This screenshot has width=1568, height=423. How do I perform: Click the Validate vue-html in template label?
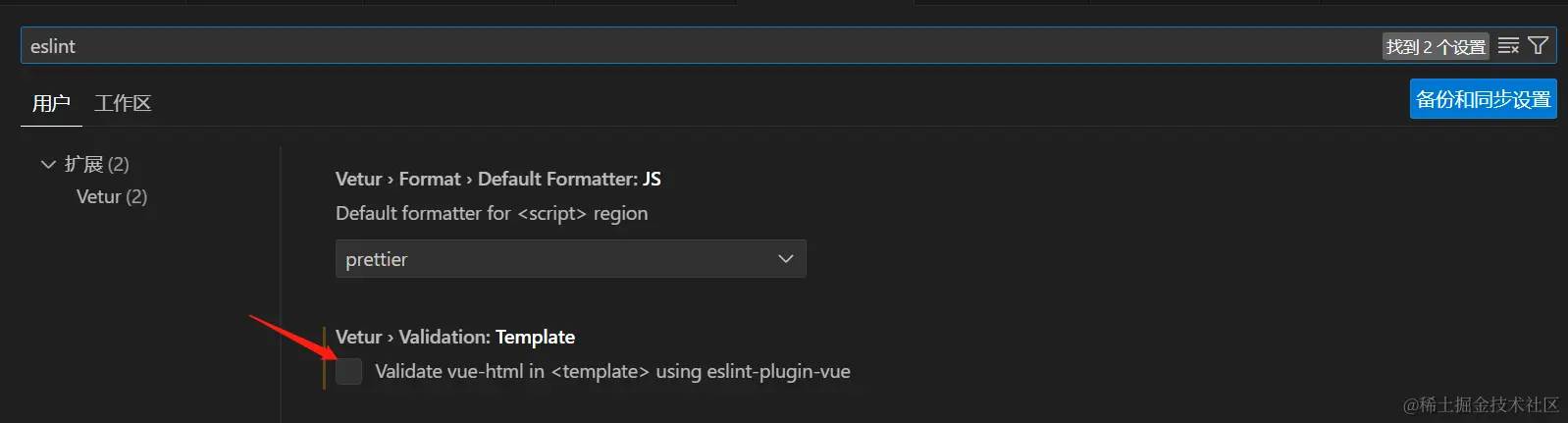click(612, 371)
